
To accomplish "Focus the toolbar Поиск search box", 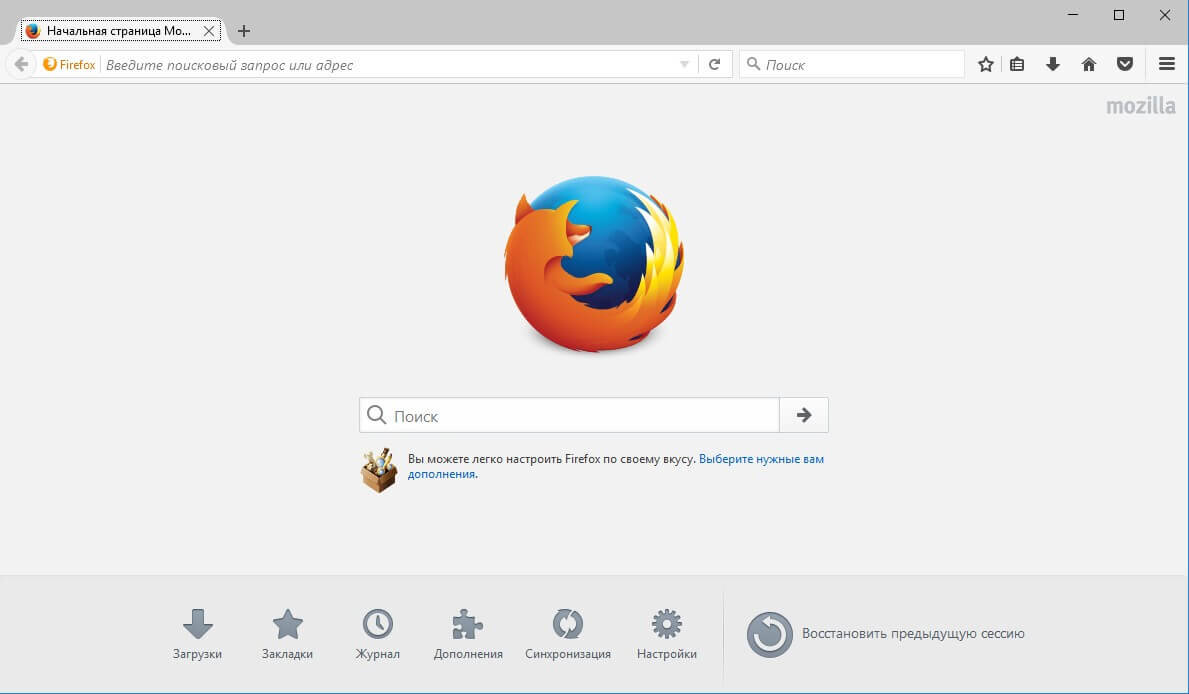I will (x=852, y=64).
